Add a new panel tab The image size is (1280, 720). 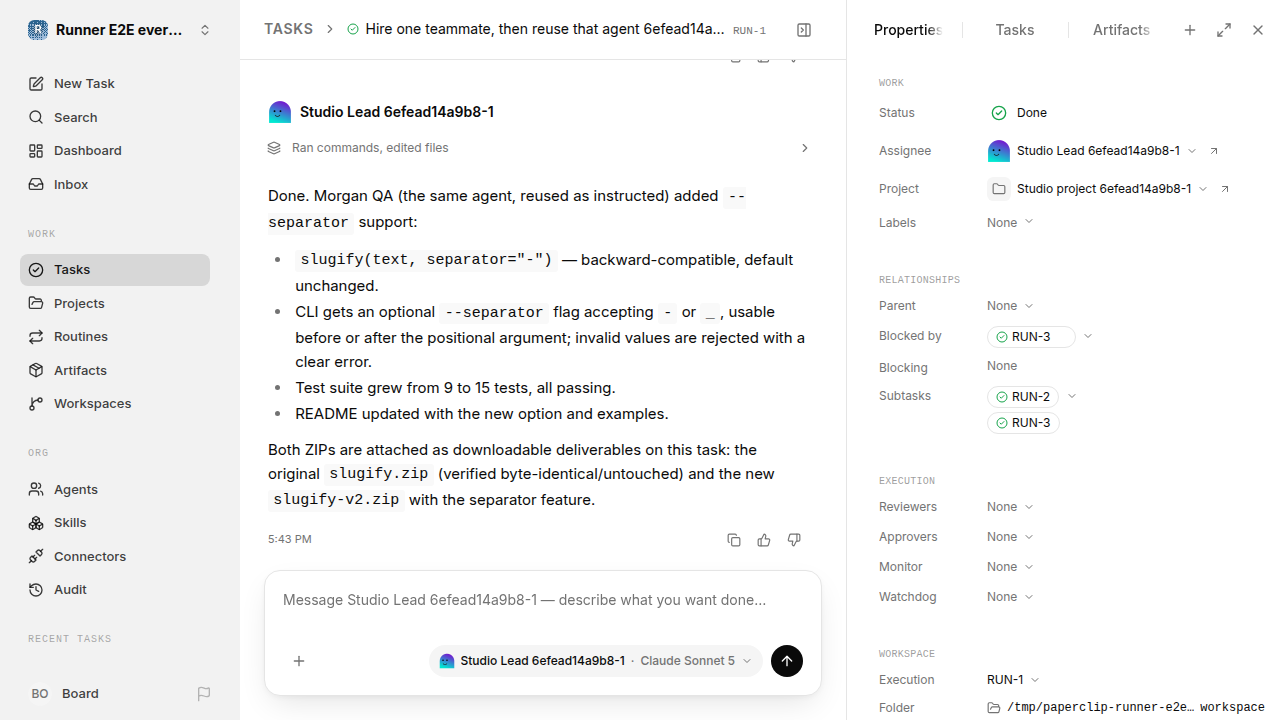pos(1190,30)
